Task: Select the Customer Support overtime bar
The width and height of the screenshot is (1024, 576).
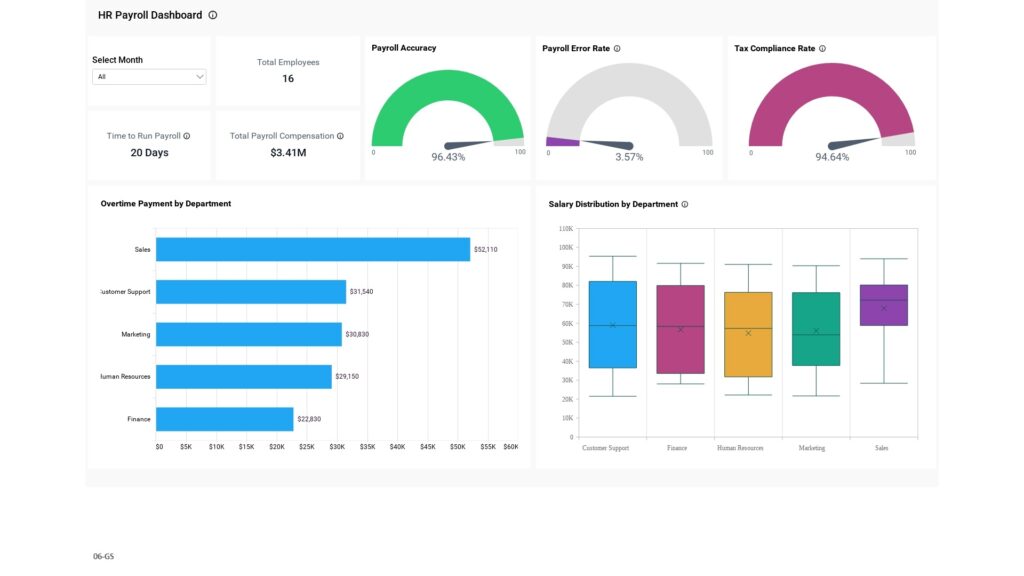Action: click(250, 291)
